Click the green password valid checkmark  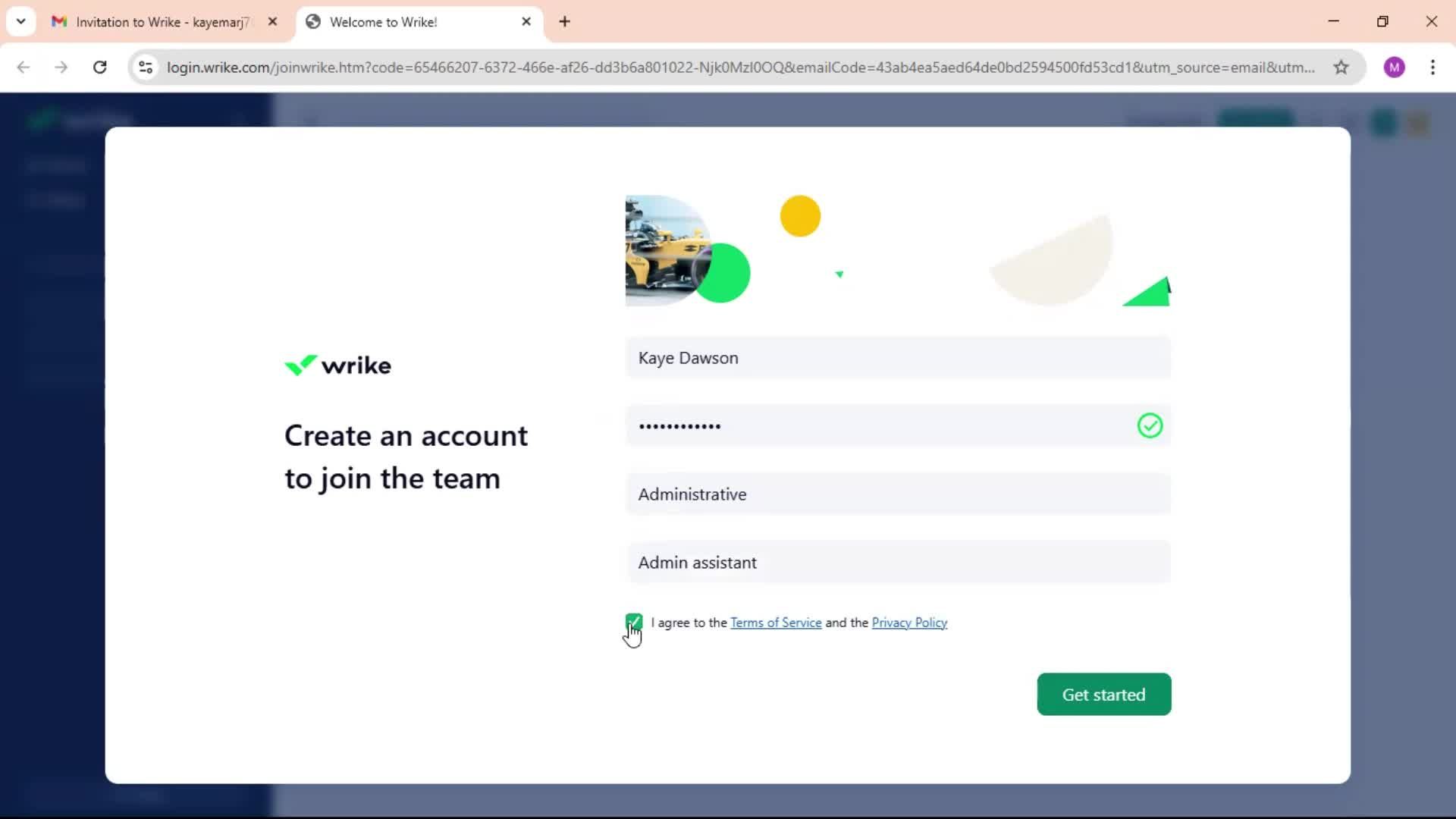1150,425
